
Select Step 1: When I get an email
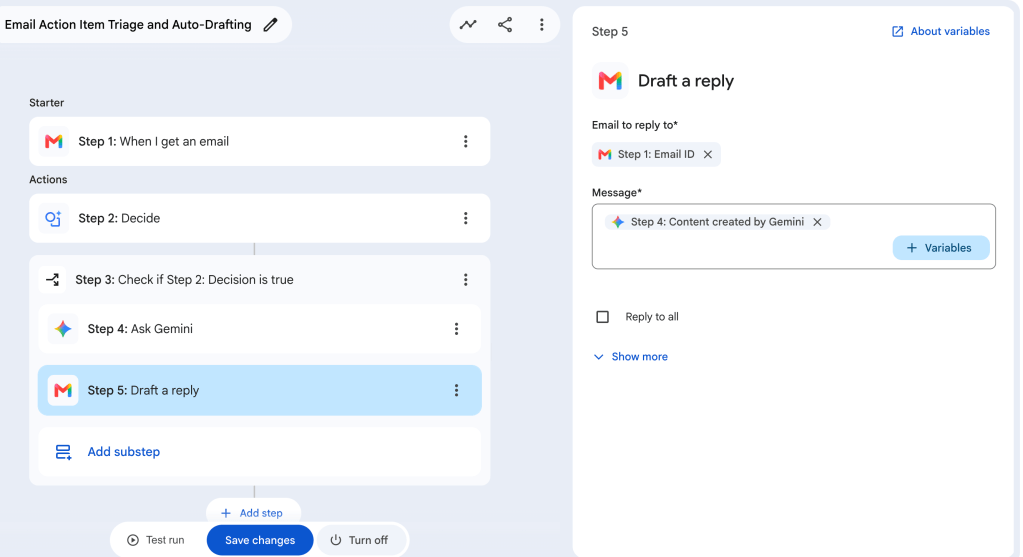(260, 142)
